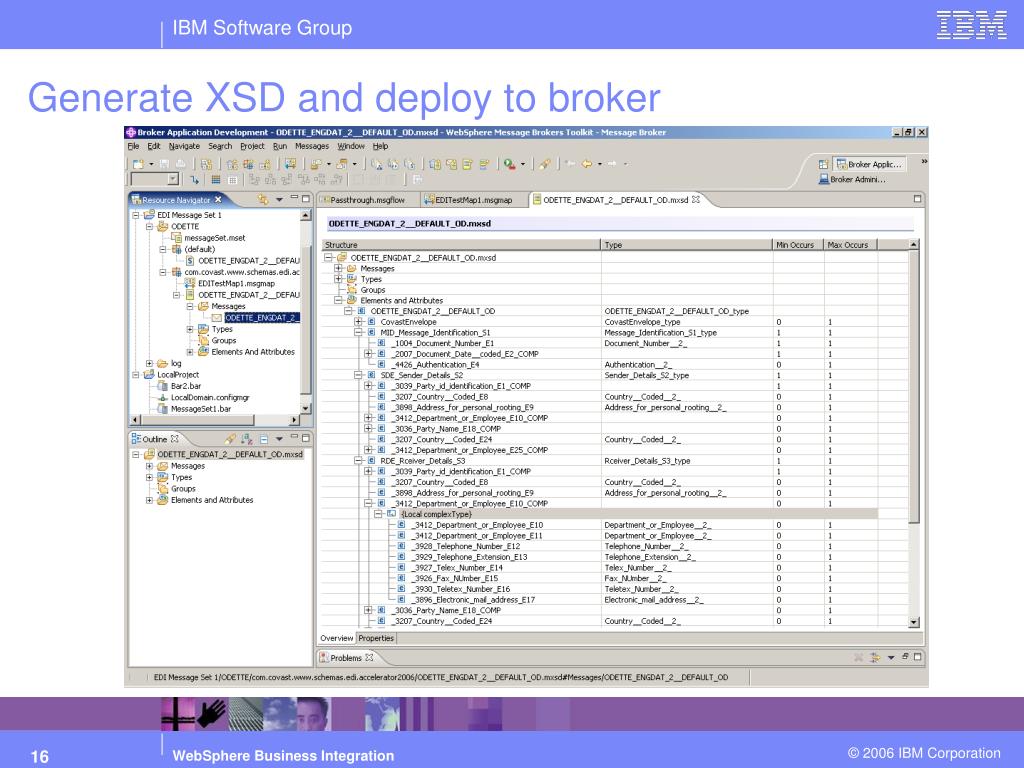Expand CovastEnvelope element in structure
This screenshot has width=1024, height=768.
coord(358,322)
